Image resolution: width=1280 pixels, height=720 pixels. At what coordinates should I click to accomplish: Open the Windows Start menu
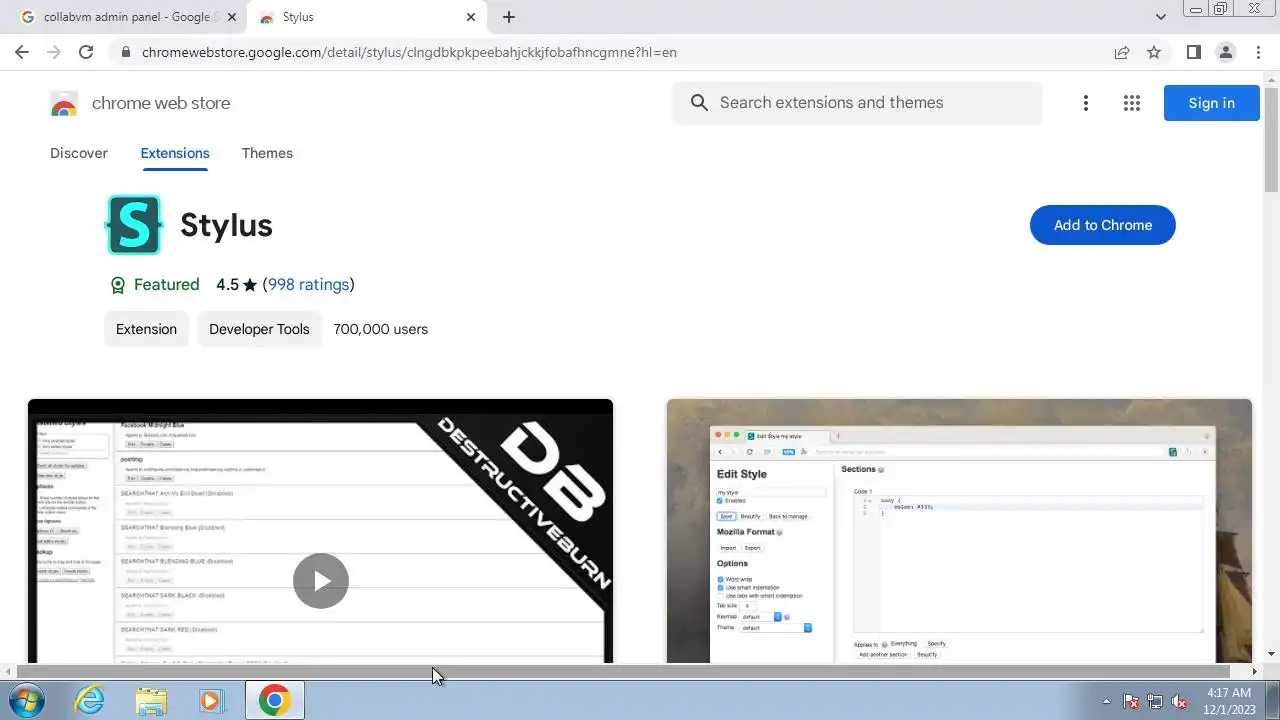[x=24, y=700]
